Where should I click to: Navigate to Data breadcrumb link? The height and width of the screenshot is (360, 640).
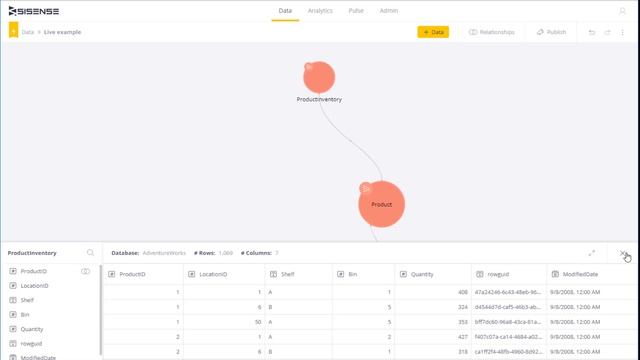click(x=28, y=32)
